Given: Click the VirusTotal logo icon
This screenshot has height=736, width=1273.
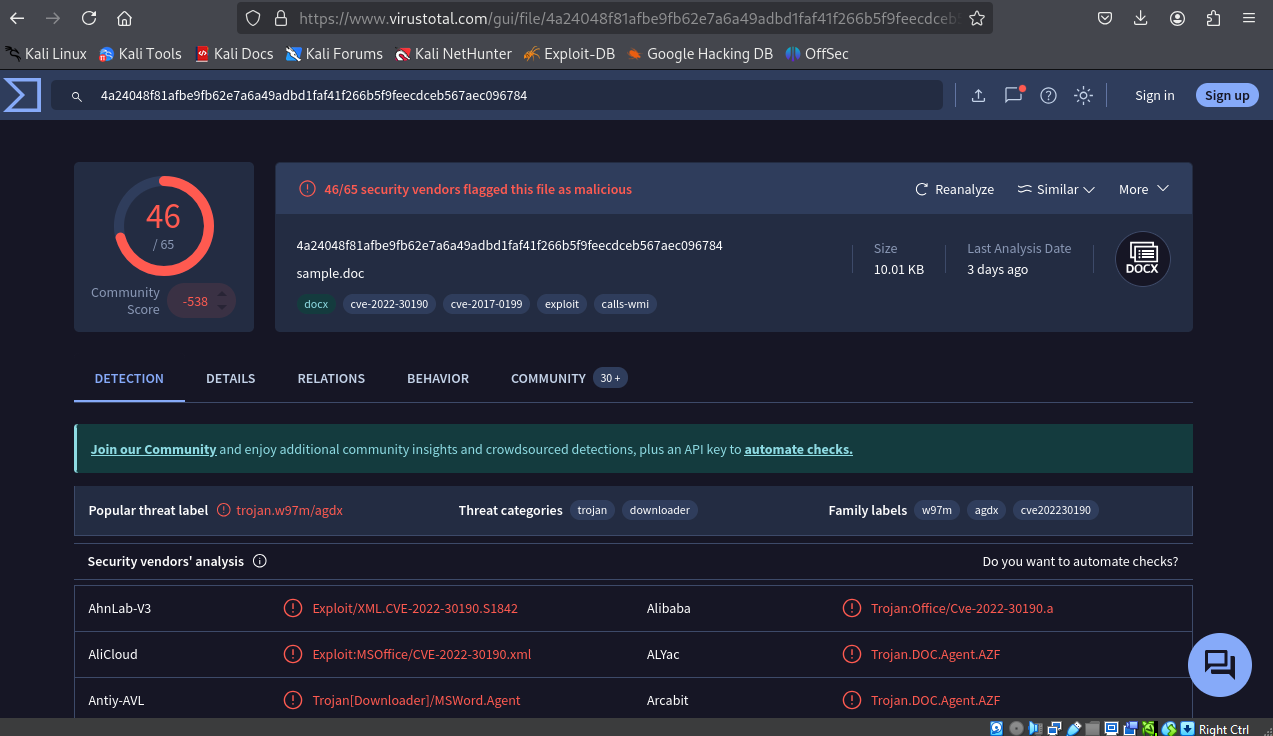Looking at the screenshot, I should [x=22, y=95].
